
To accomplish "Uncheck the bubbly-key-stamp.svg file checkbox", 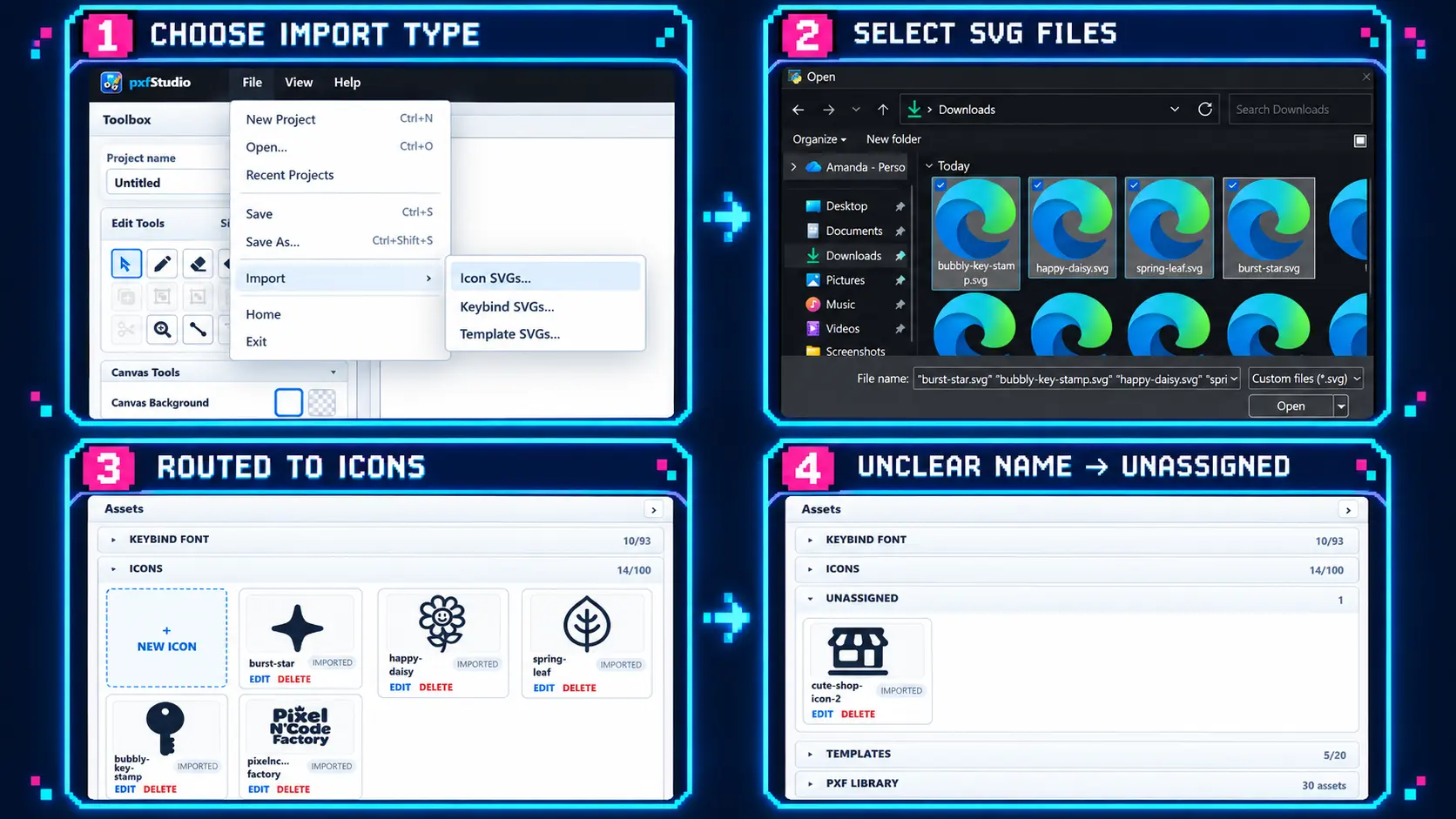I will (940, 185).
